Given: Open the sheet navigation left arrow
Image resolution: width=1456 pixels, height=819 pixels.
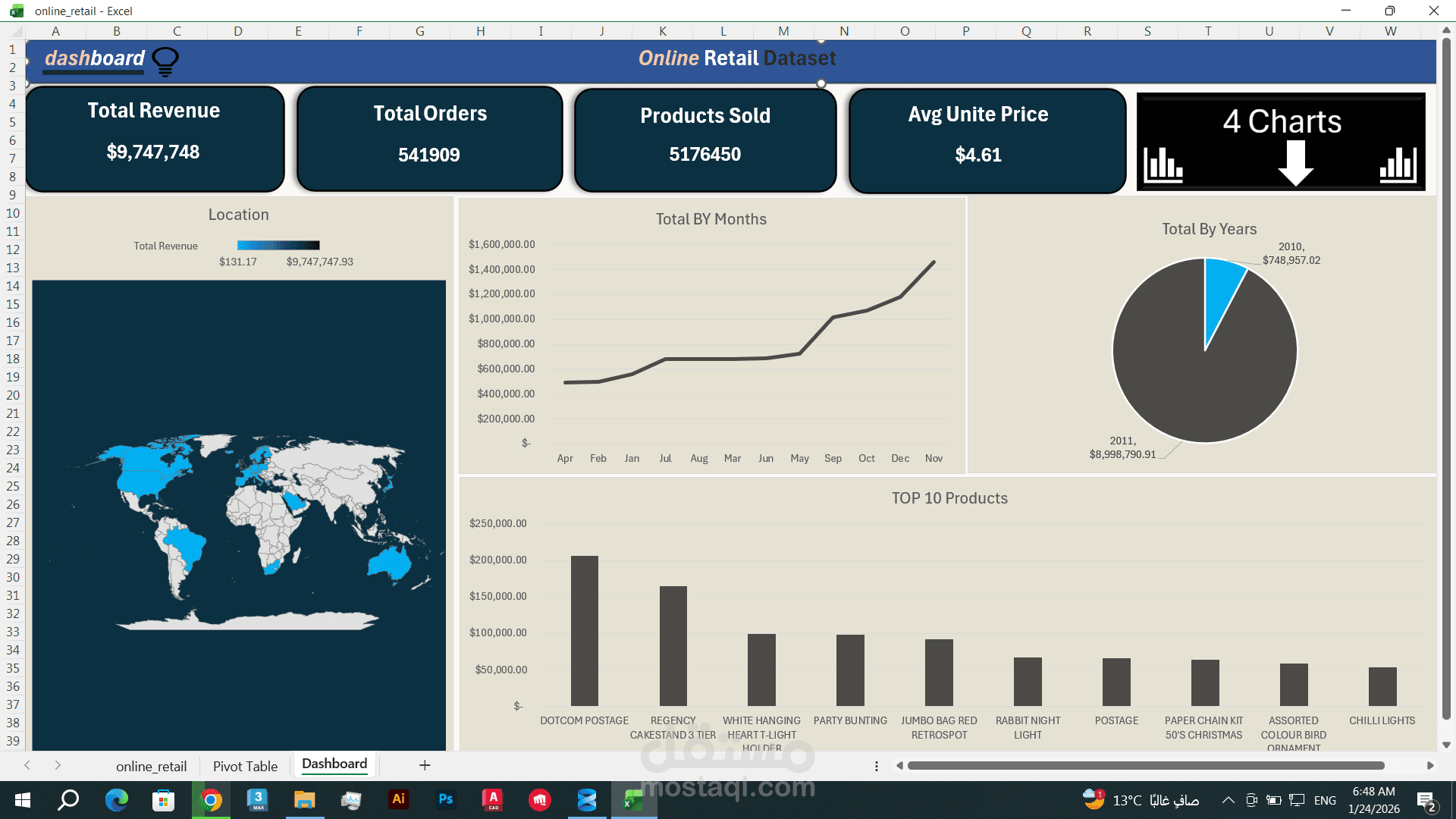Looking at the screenshot, I should [x=27, y=766].
